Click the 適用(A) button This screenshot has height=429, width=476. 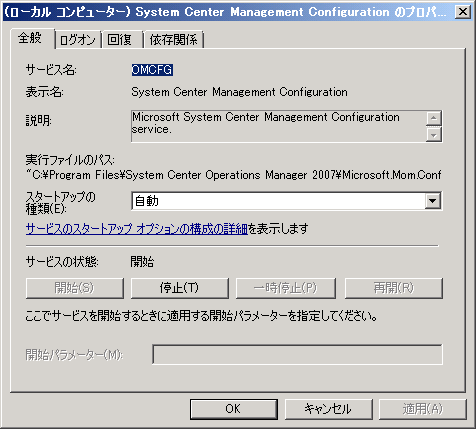tap(422, 409)
